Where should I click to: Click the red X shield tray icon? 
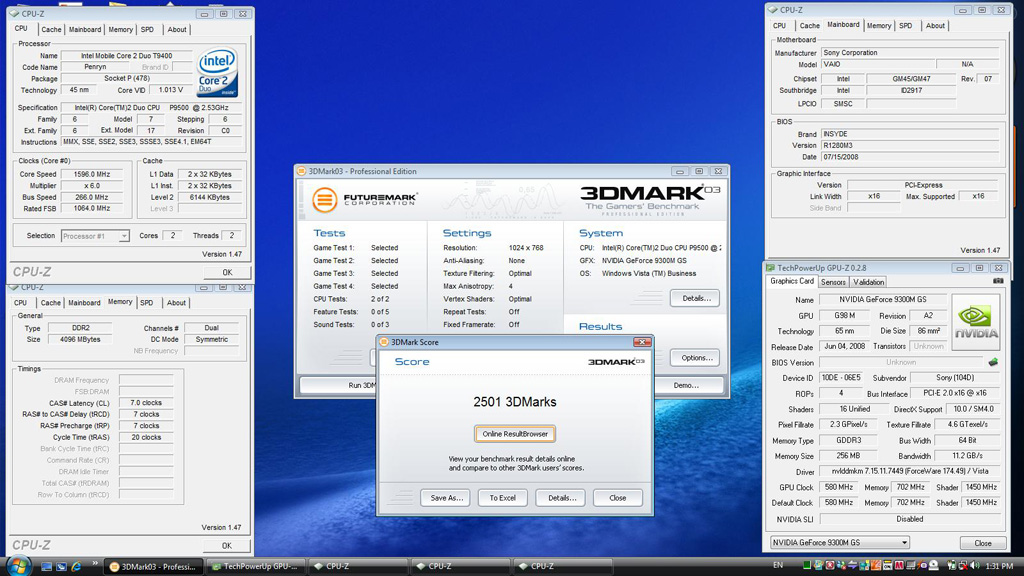(829, 566)
